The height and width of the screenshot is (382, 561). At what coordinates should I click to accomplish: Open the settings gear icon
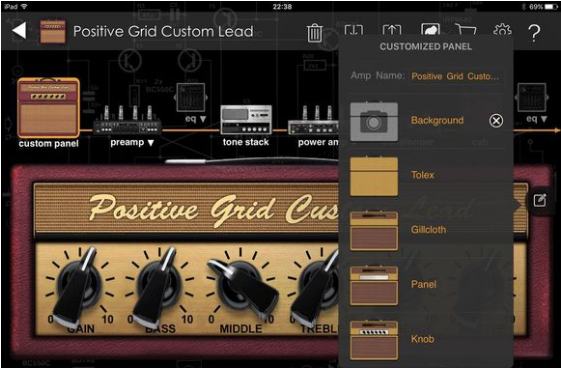502,31
